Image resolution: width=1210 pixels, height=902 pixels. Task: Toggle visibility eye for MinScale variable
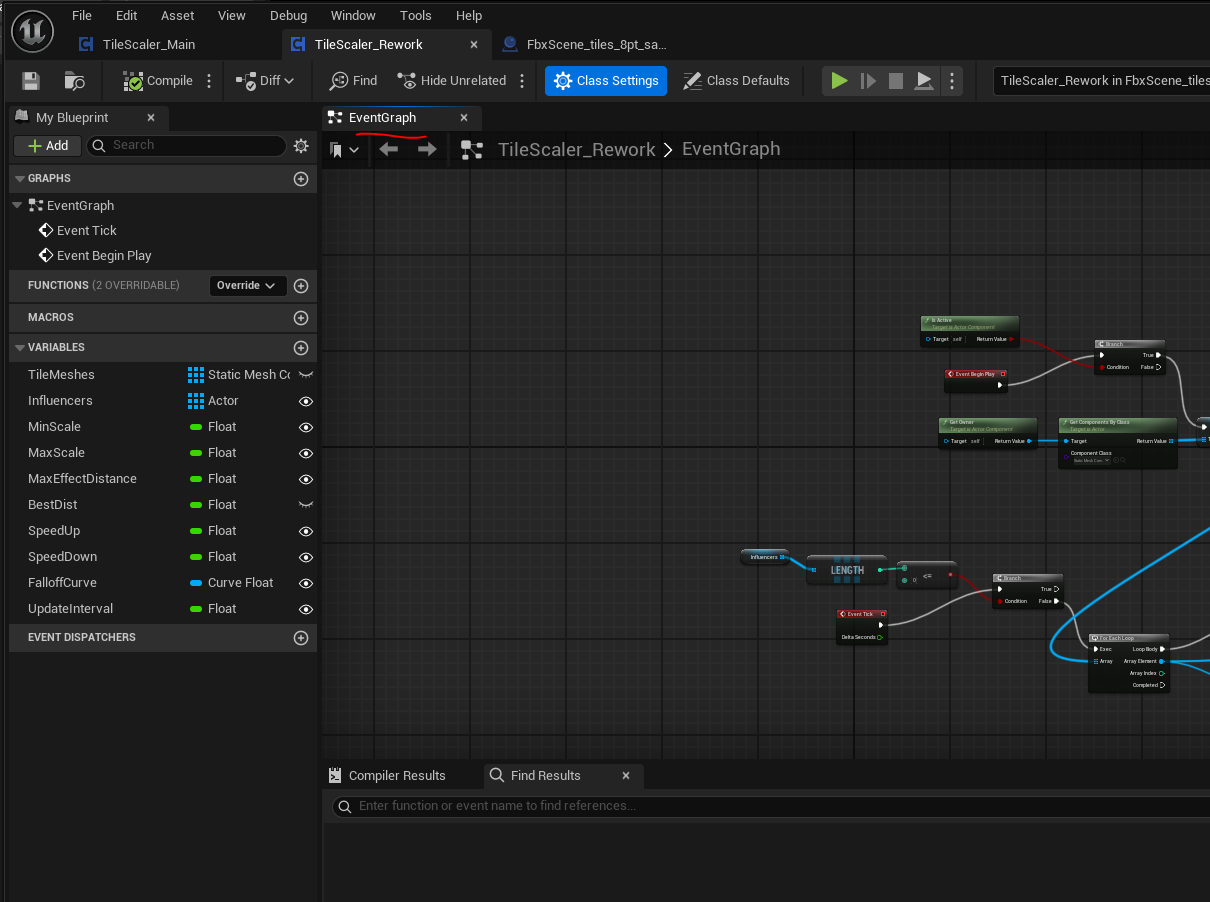306,427
